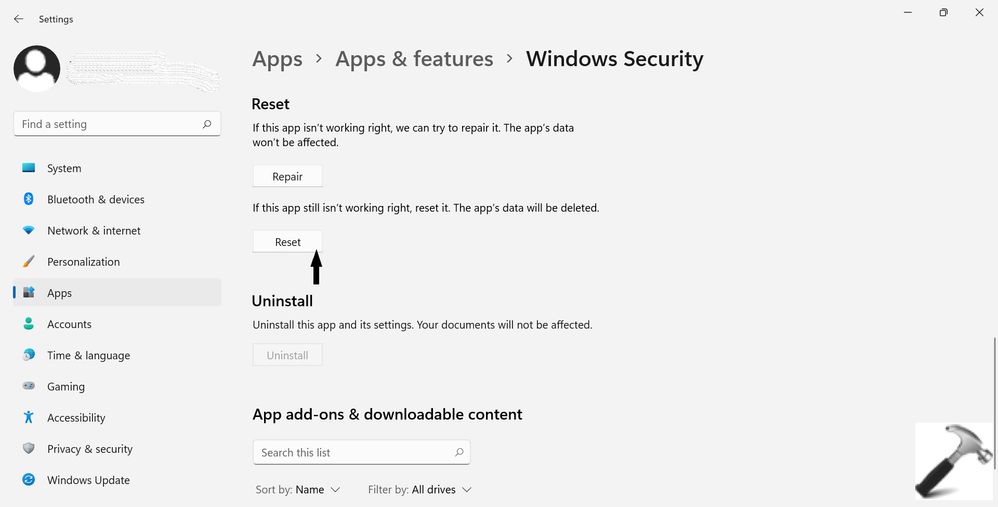Open Accessibility settings
Screen dimensions: 998x507
pyautogui.click(x=117, y=417)
